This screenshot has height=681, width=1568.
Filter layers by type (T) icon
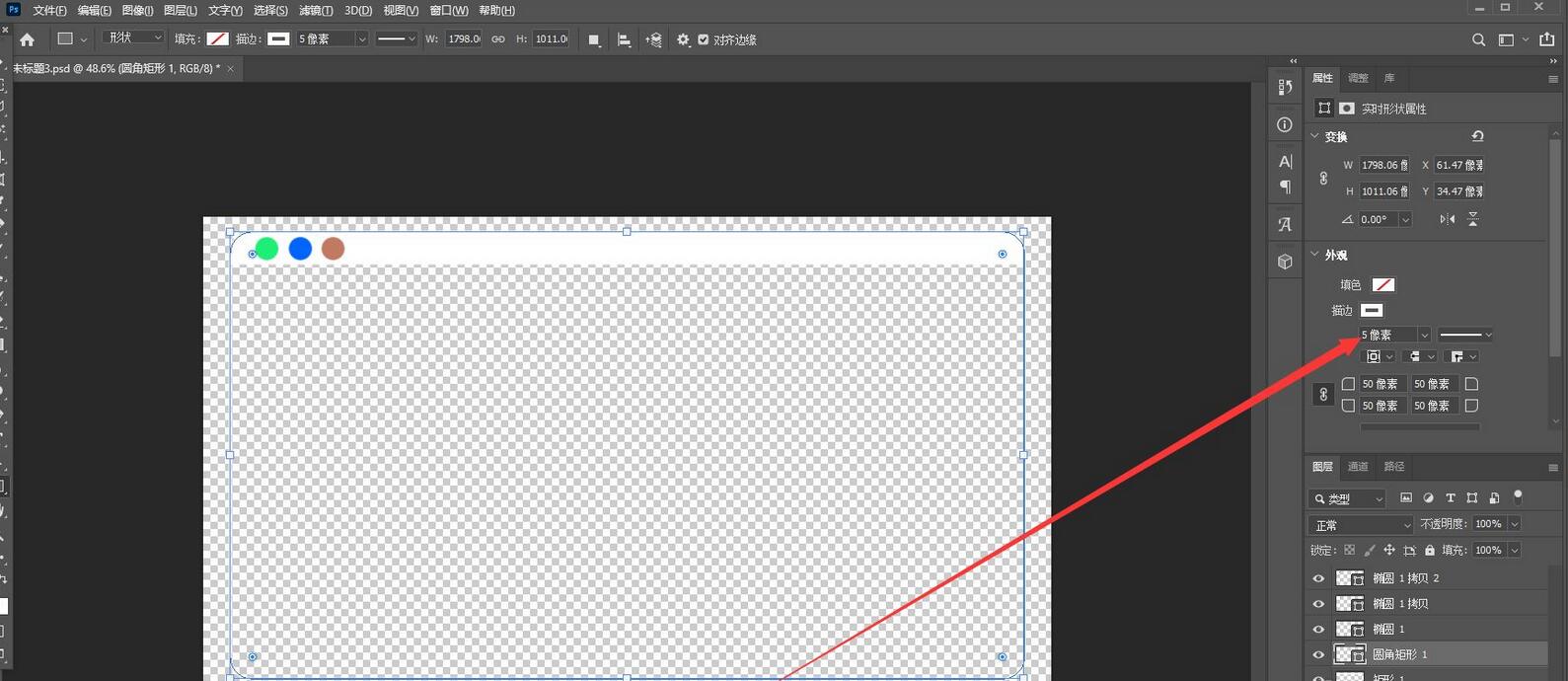pyautogui.click(x=1451, y=497)
